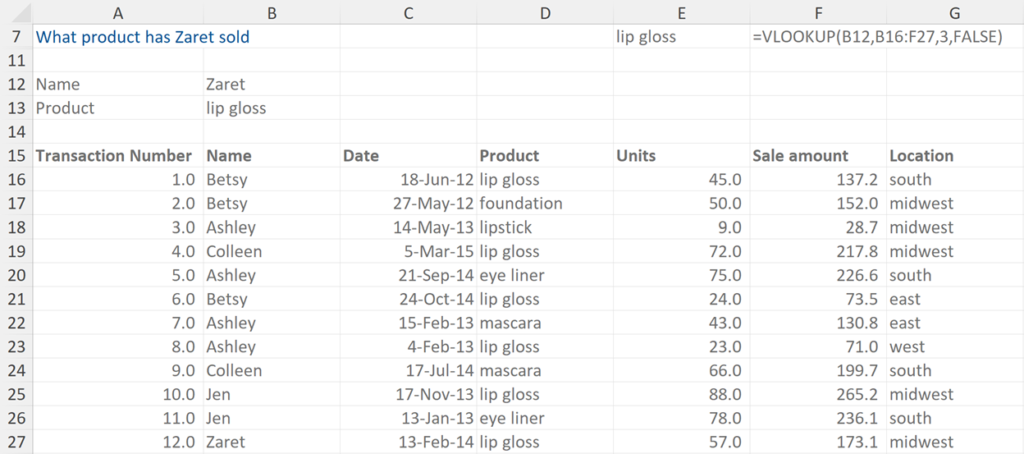This screenshot has height=454, width=1024.
Task: Select the Sale amount header cell
Action: pos(800,156)
